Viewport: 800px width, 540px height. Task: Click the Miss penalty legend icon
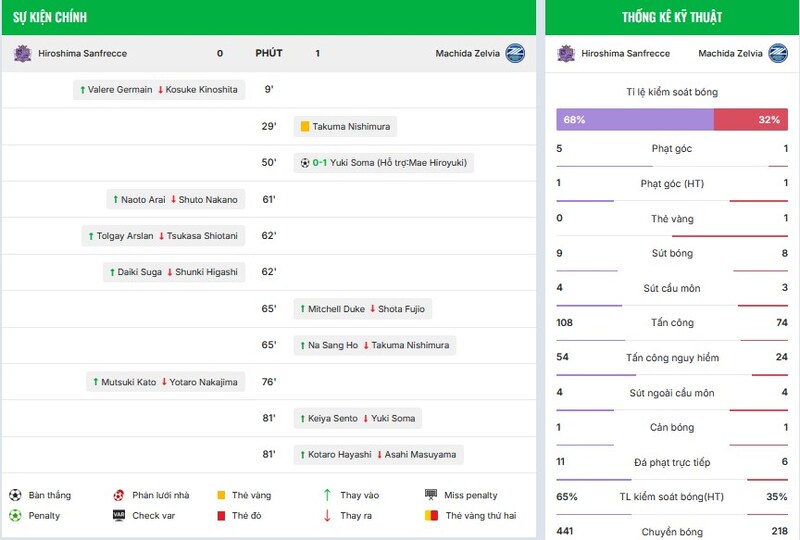[431, 495]
